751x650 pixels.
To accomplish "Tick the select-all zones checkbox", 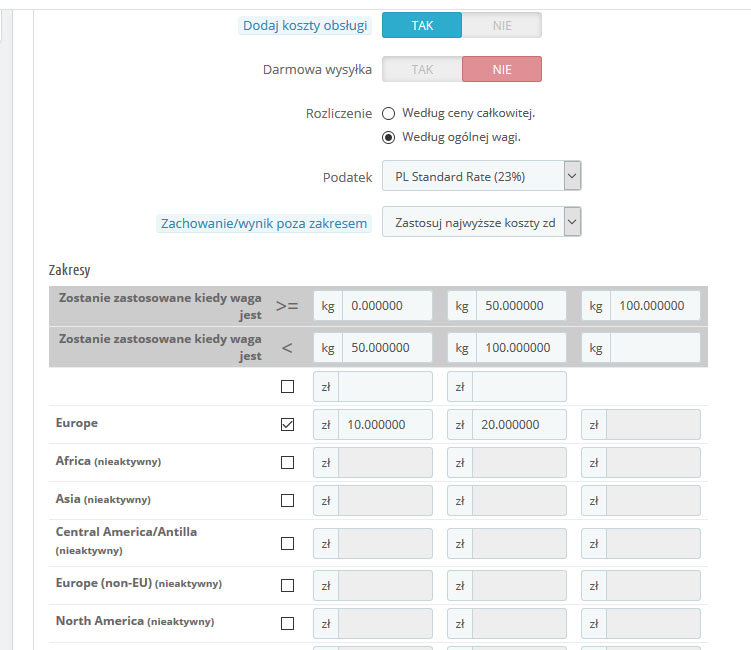I will (288, 386).
